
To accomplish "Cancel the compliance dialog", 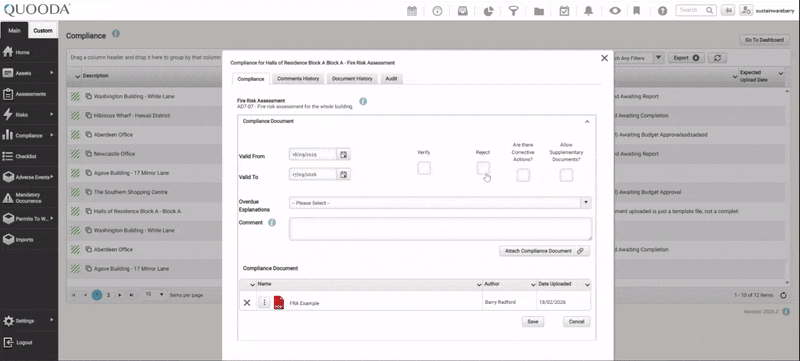I will (577, 322).
